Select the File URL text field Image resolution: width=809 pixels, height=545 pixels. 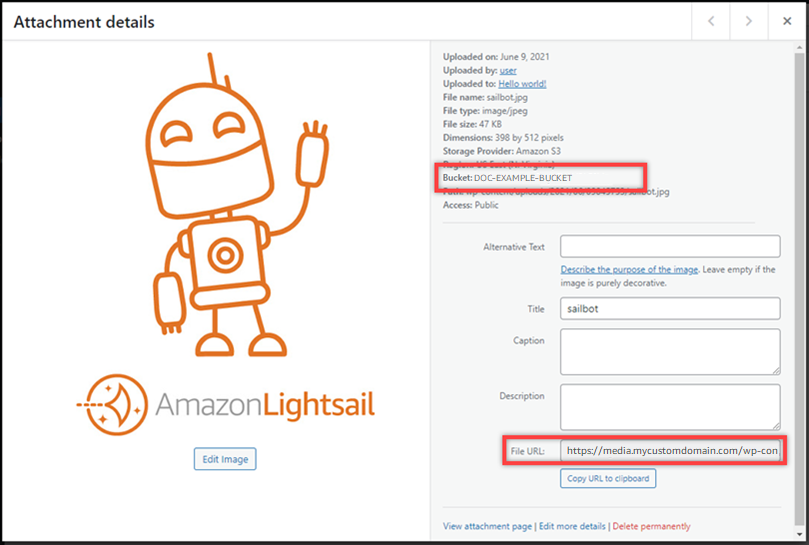[x=670, y=451]
